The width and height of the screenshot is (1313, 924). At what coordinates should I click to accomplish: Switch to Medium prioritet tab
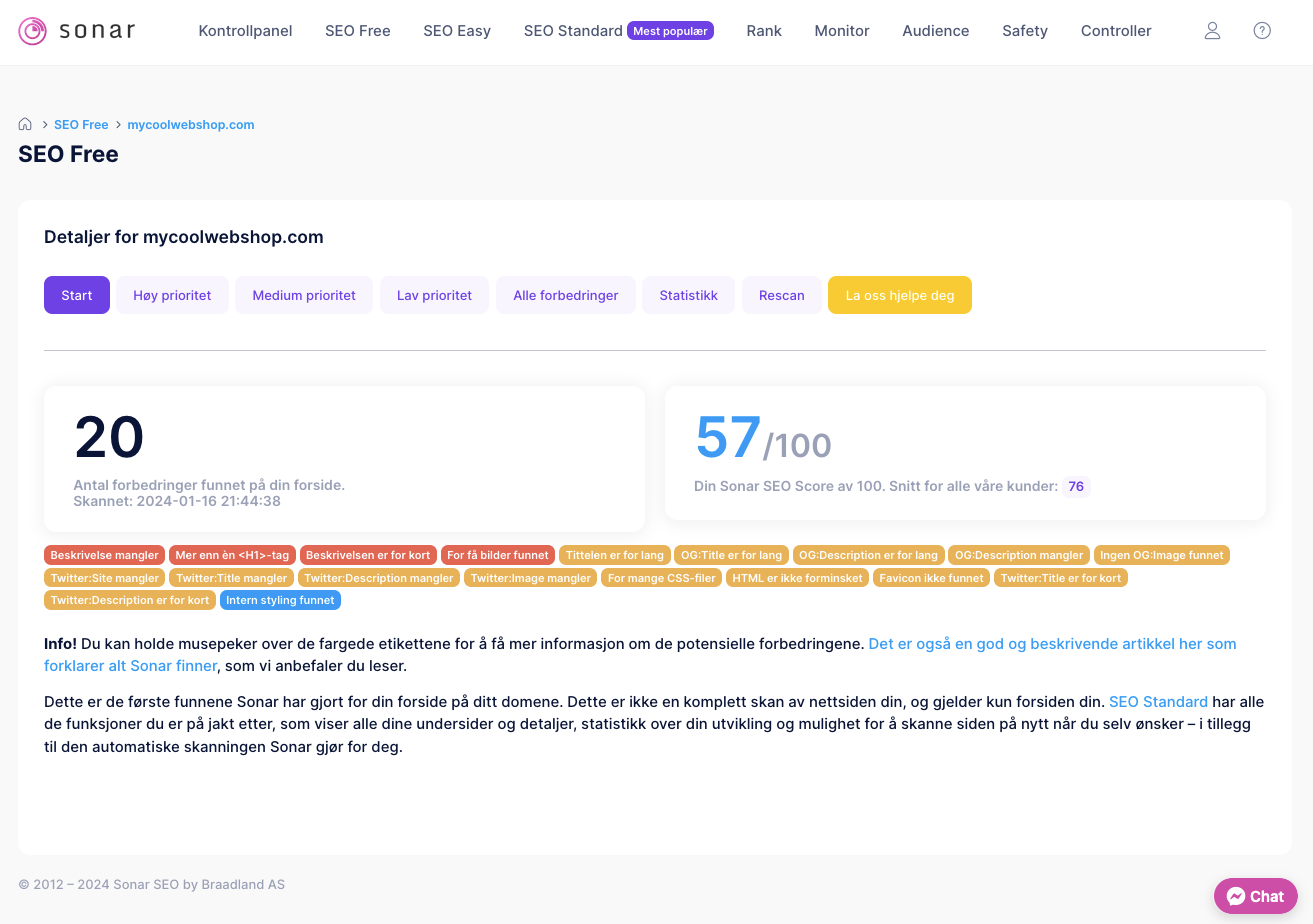coord(304,295)
